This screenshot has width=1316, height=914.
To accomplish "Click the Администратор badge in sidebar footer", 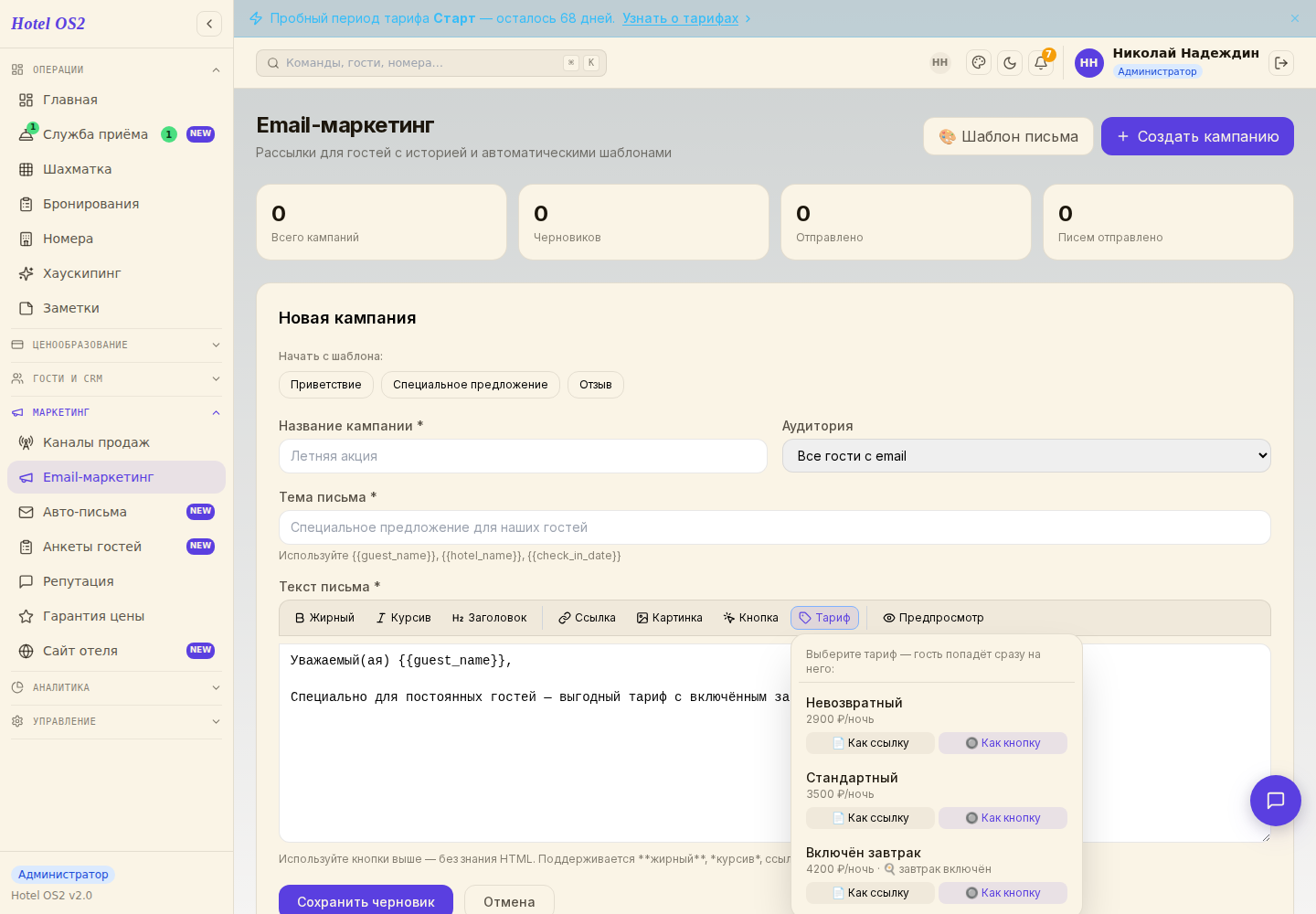I will (x=63, y=875).
